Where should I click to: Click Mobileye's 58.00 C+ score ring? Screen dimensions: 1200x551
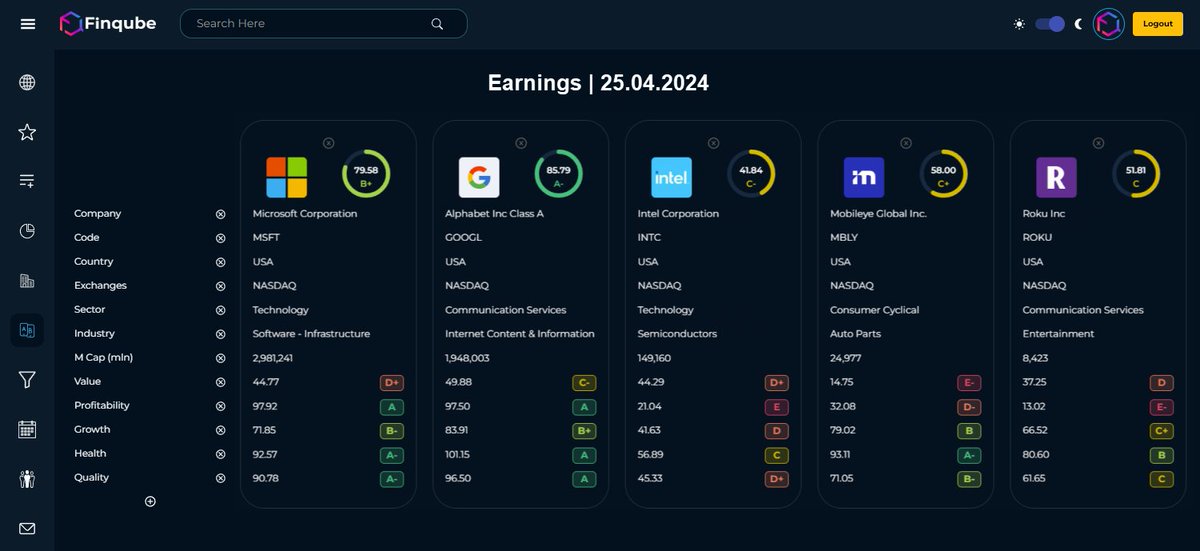[x=943, y=174]
